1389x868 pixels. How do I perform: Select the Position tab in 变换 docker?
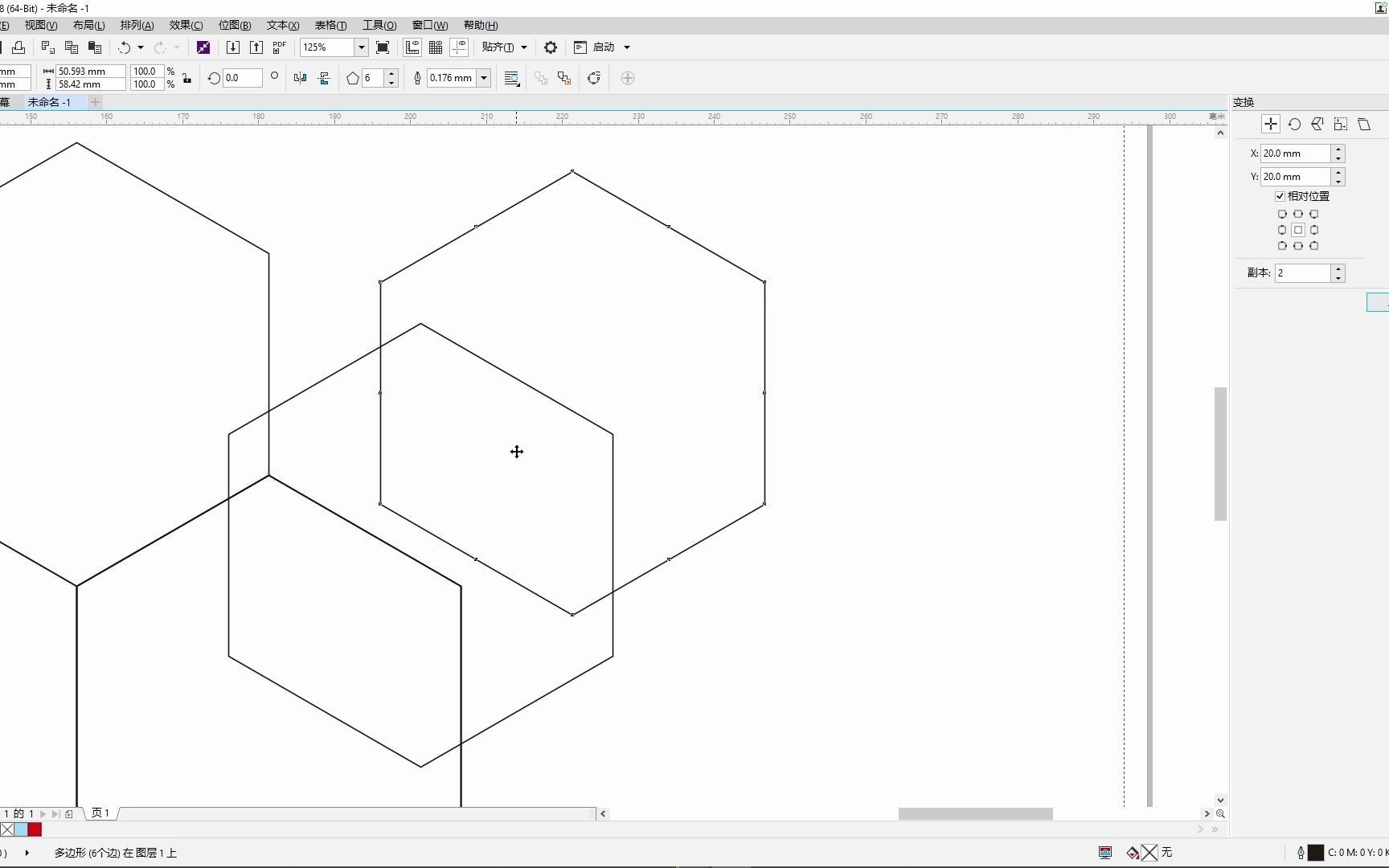click(x=1271, y=124)
